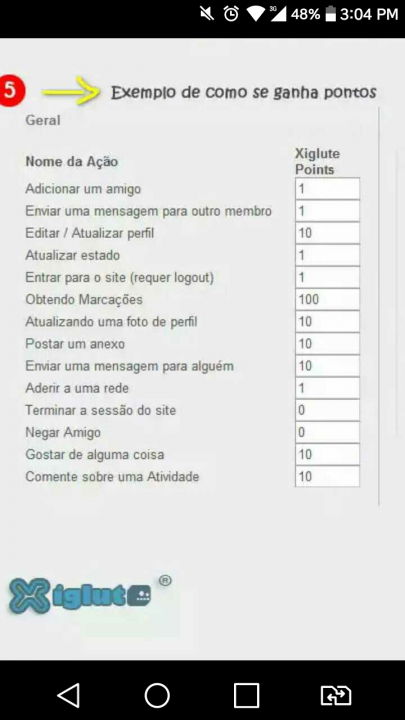Select the Editar / Atualizar perfil points field
Screen dimensions: 405x720
(x=327, y=233)
